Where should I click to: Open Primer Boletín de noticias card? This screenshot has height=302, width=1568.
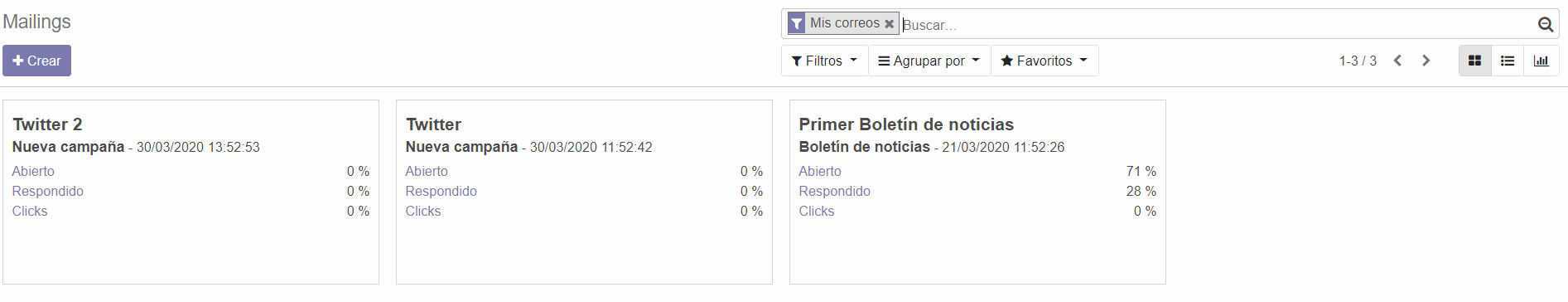point(977,192)
